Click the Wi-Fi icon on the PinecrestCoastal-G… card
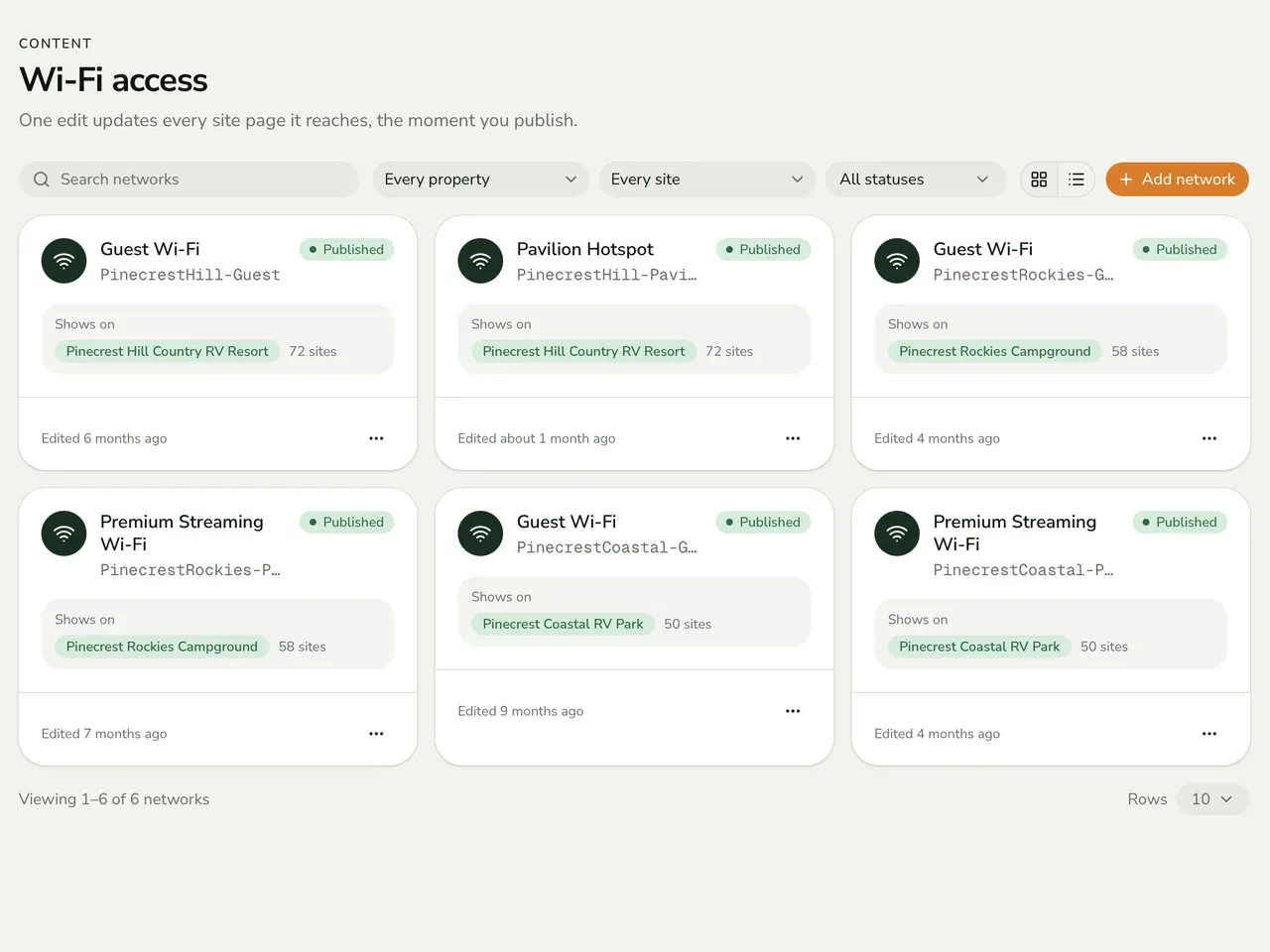 pos(480,534)
